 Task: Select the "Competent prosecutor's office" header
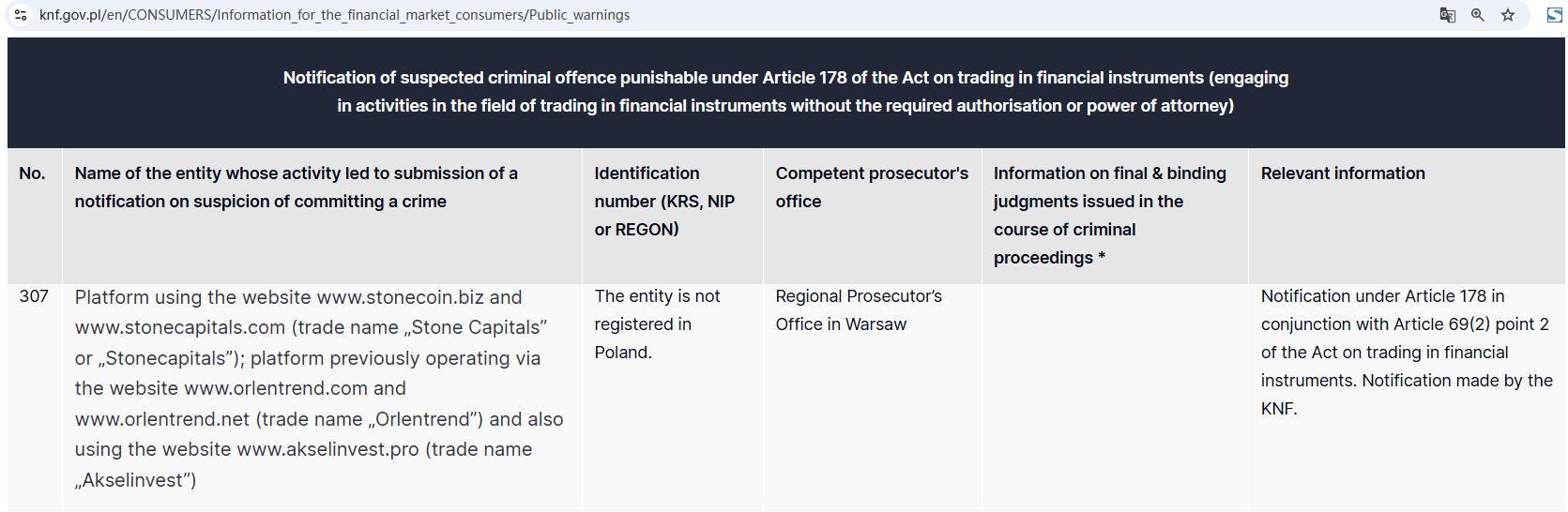[871, 188]
